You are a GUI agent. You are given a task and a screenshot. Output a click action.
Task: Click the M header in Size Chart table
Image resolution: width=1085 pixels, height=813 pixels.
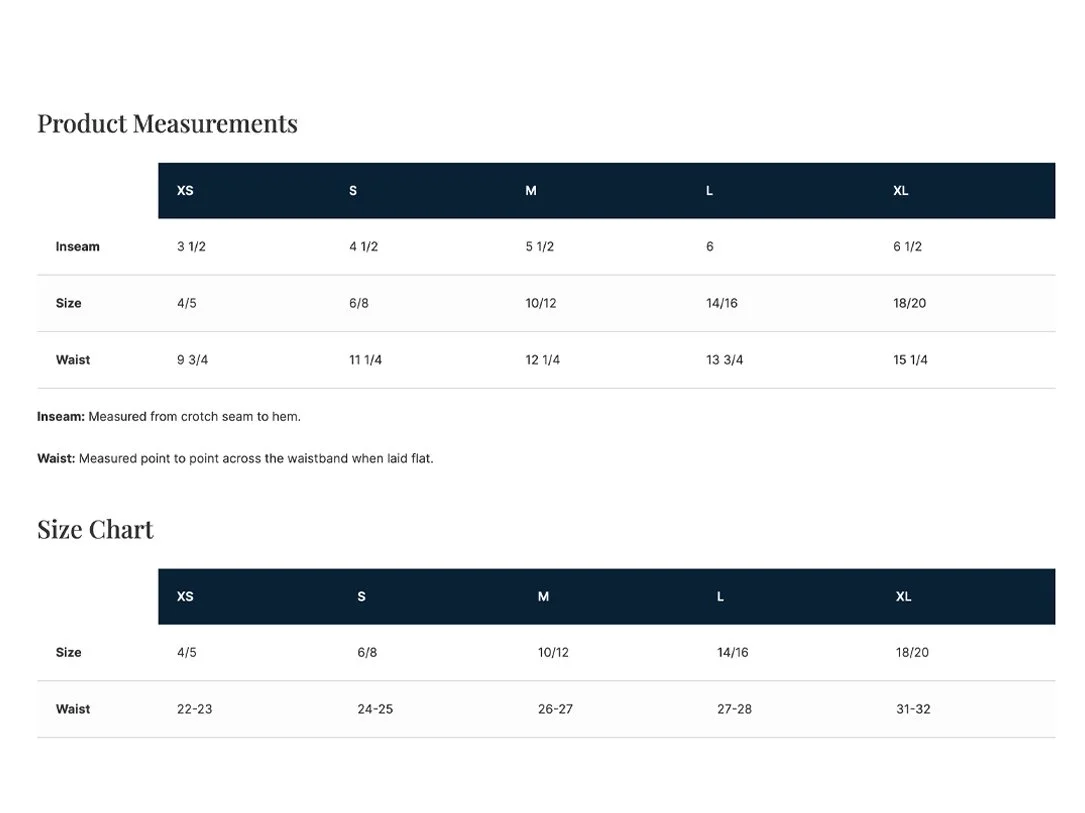543,596
